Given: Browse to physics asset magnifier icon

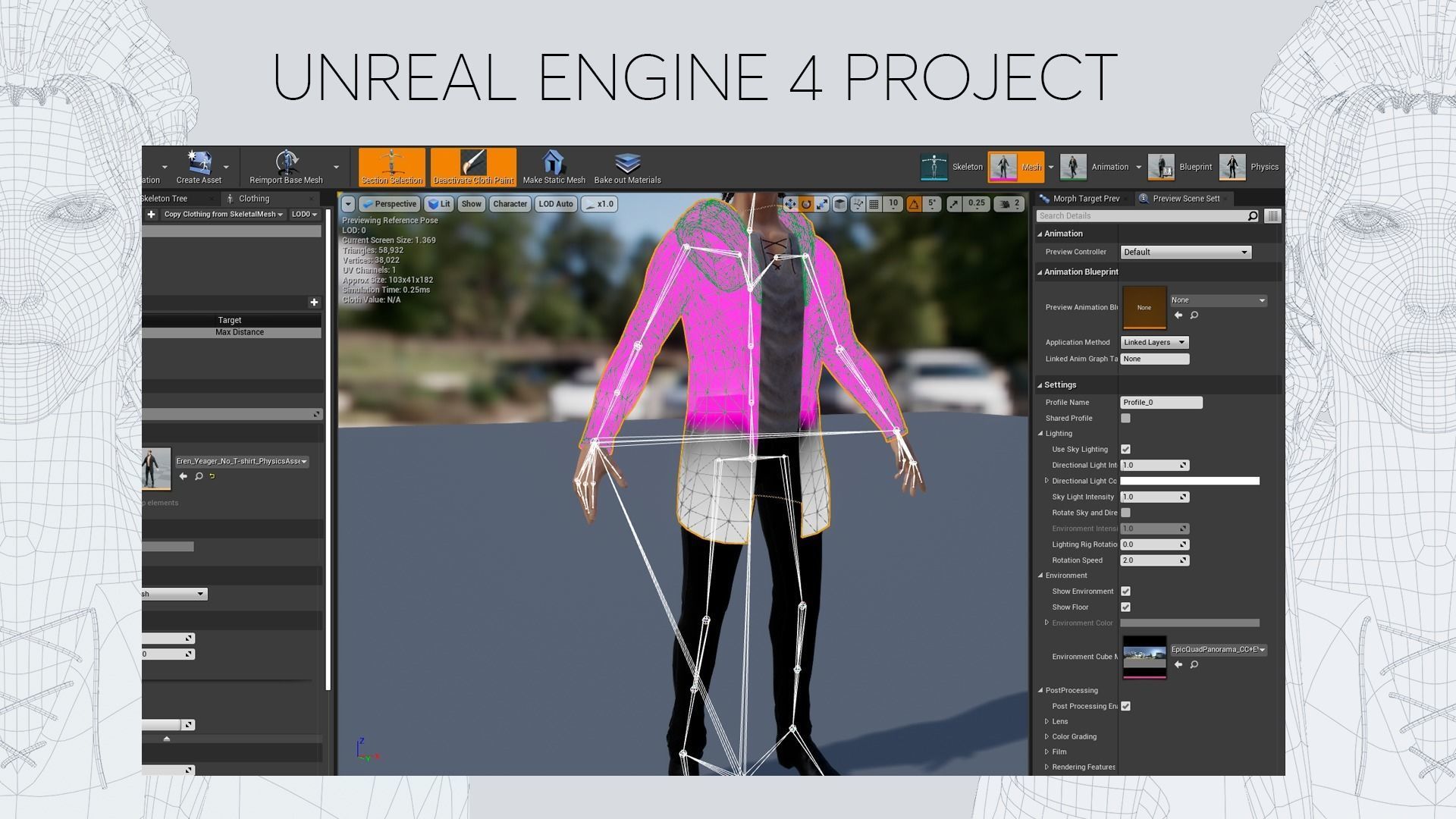Looking at the screenshot, I should (x=199, y=476).
